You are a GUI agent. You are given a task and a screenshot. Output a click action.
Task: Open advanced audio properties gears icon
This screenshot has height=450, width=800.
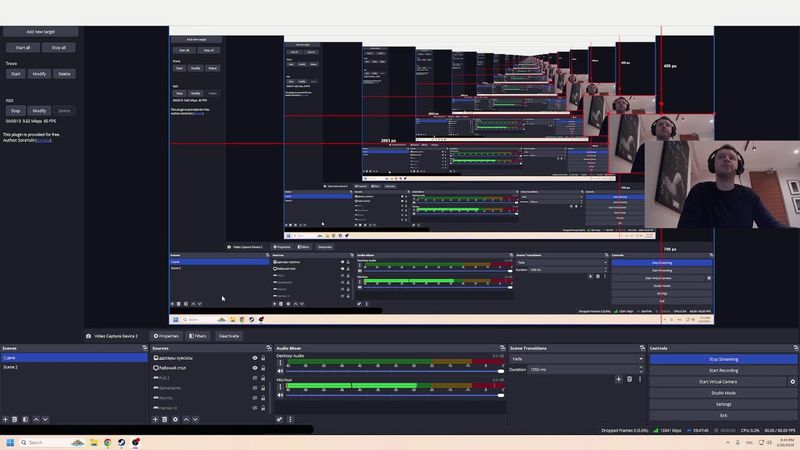click(280, 419)
